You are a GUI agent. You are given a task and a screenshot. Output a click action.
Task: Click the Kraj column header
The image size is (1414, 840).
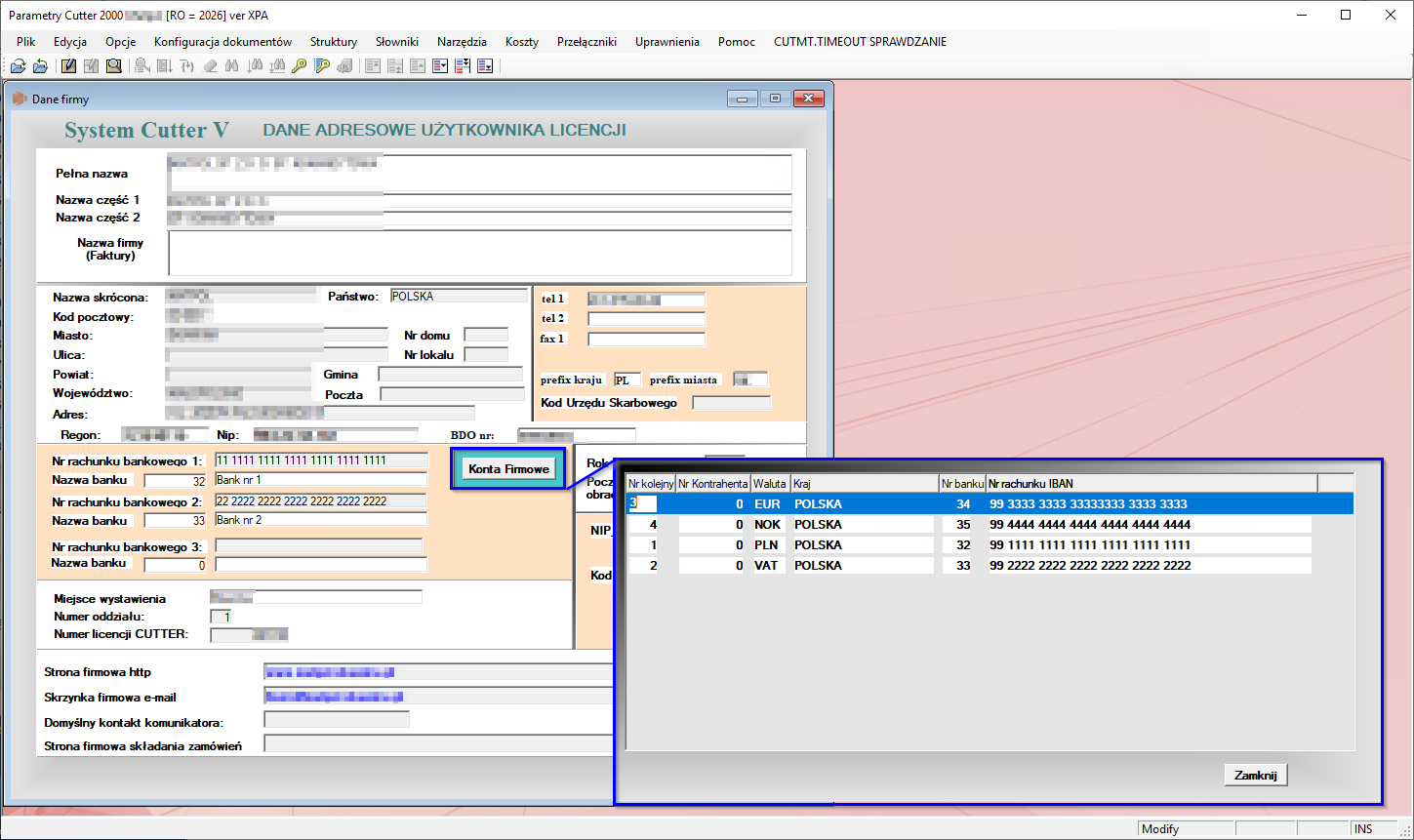(x=864, y=483)
